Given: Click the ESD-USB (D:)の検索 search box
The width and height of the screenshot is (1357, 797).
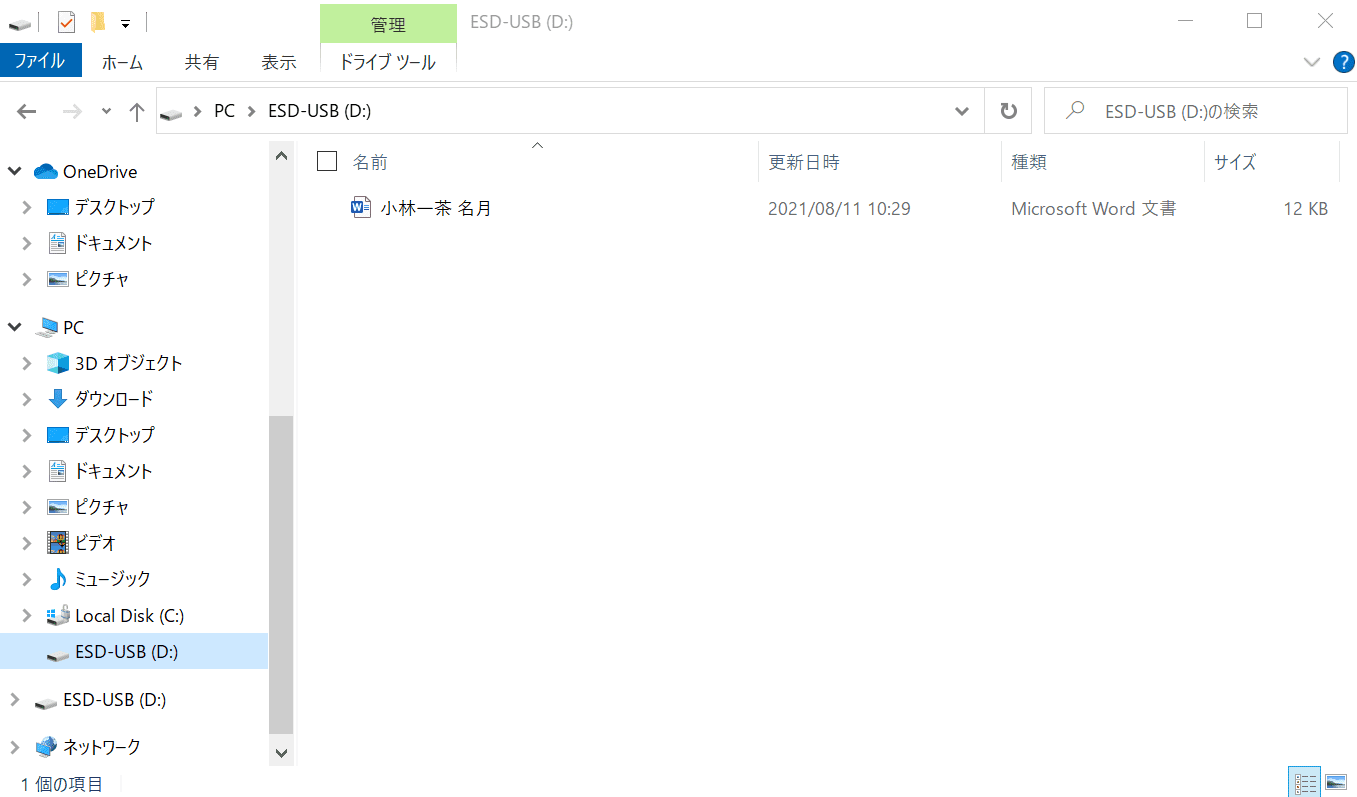Looking at the screenshot, I should coord(1198,111).
